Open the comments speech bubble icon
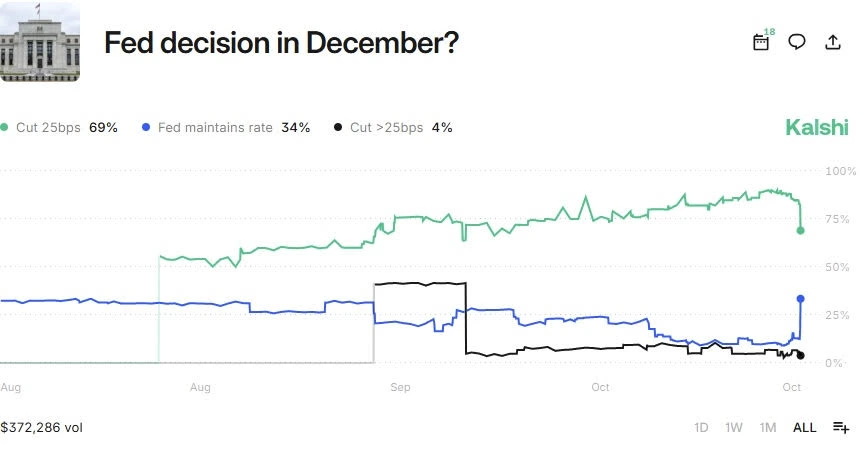860x451 pixels. (797, 42)
